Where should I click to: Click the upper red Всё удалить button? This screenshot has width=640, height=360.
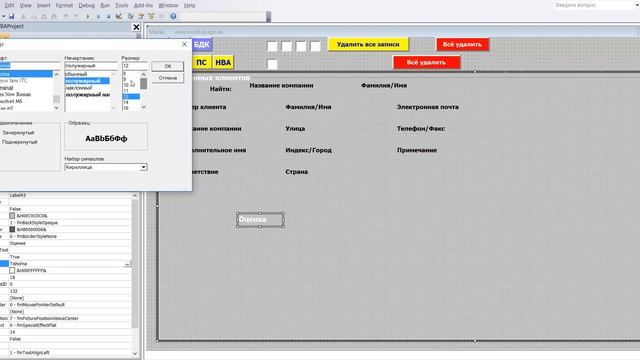(462, 44)
